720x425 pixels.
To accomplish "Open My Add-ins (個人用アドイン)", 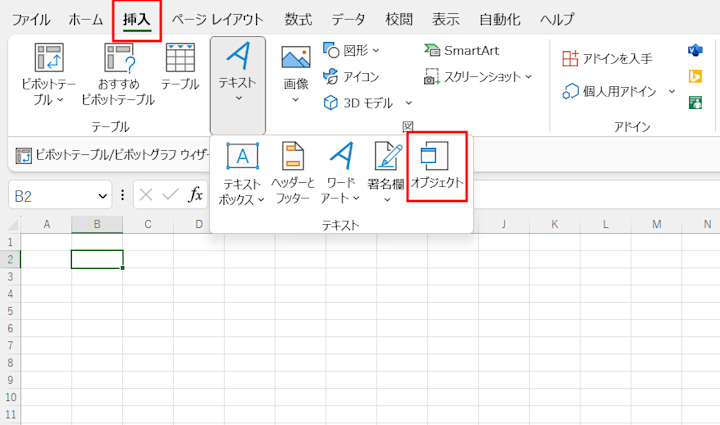I will coord(610,91).
